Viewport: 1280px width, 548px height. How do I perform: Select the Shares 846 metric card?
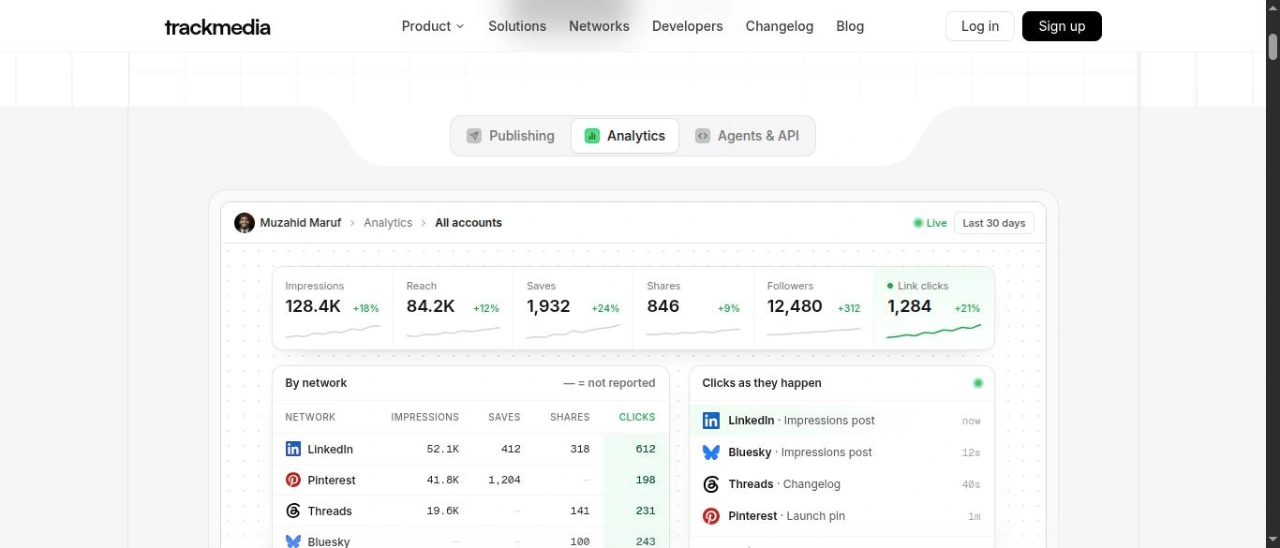pyautogui.click(x=693, y=308)
